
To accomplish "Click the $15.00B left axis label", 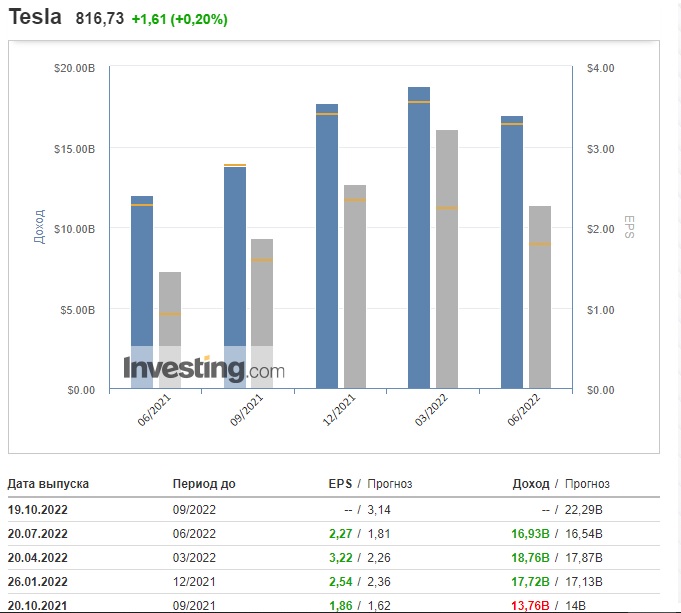I will [74, 149].
